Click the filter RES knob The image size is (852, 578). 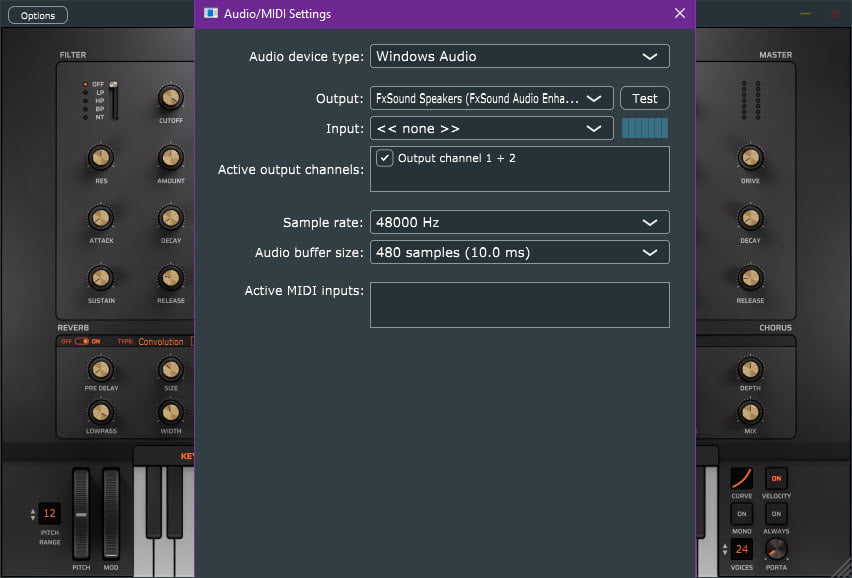101,158
